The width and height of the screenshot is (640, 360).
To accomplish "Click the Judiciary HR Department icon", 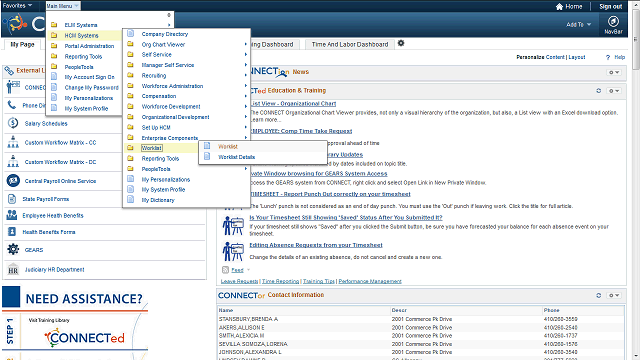I will click(13, 270).
